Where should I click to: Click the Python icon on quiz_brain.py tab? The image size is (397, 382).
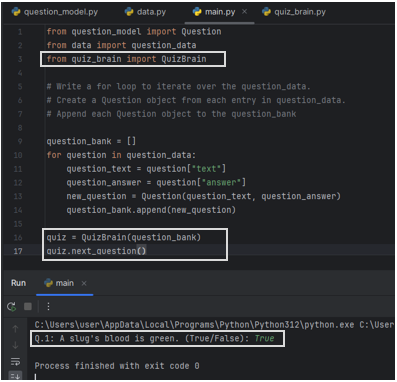[x=266, y=12]
